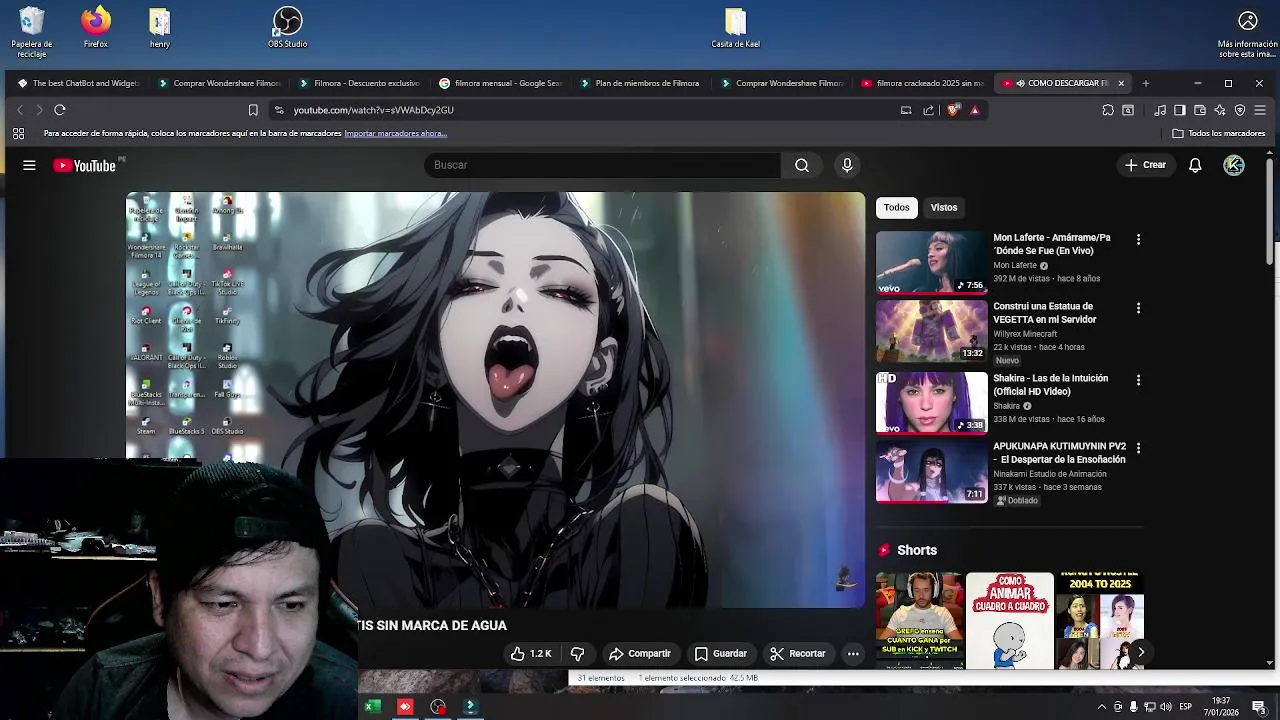Open options for APUKUNAPA KUTIMUYNIN video

coord(1138,449)
